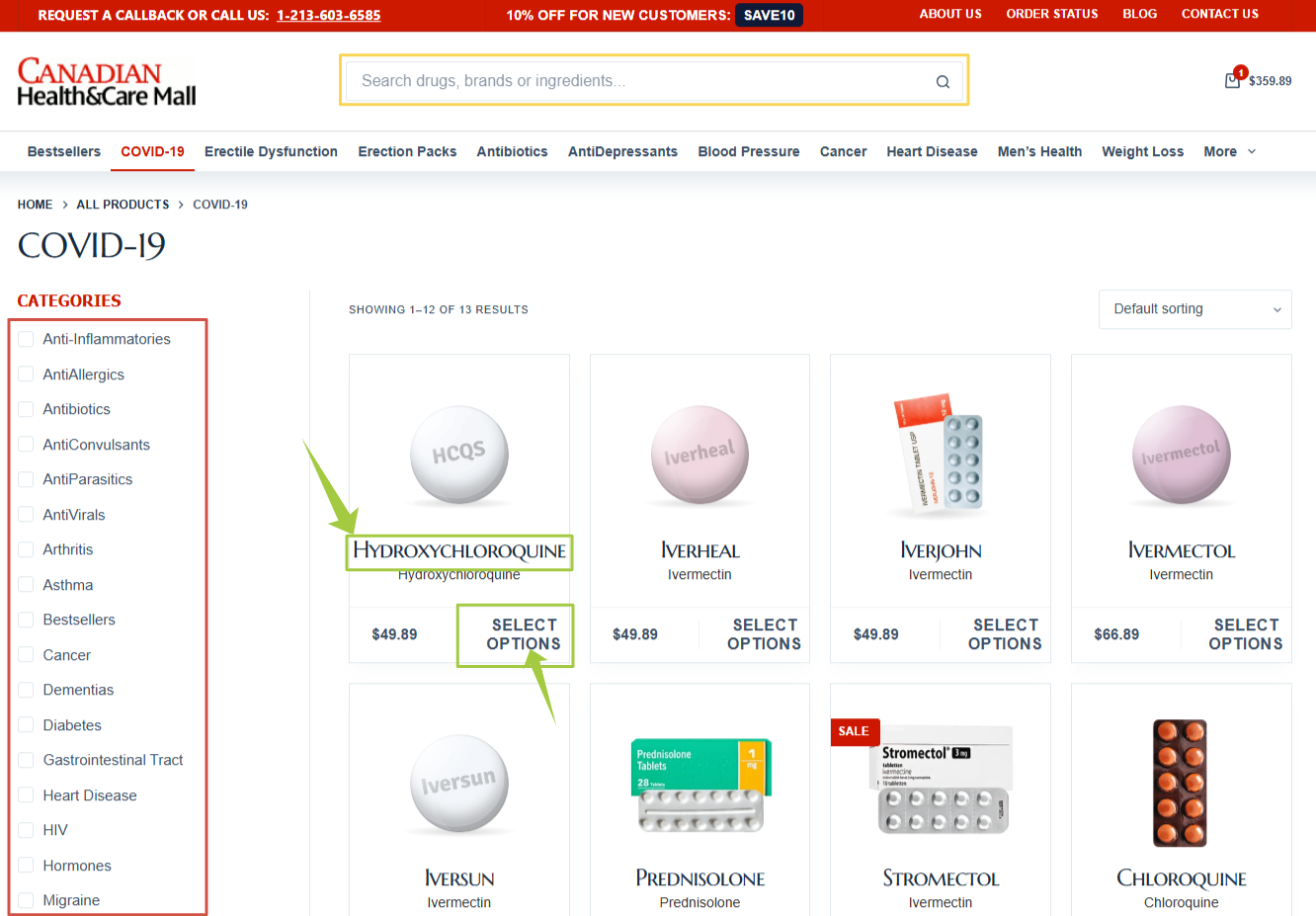Screen dimensions: 1316x916
Task: Open the Blood Pressure menu item
Action: 749,151
